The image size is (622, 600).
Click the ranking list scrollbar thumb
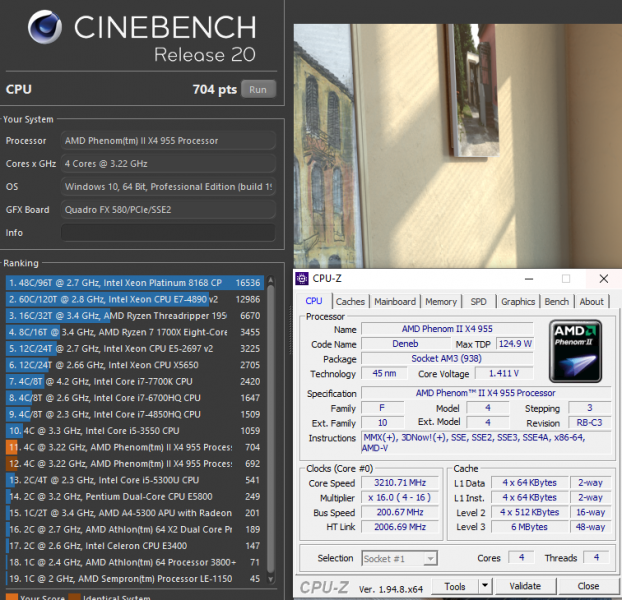click(x=271, y=430)
